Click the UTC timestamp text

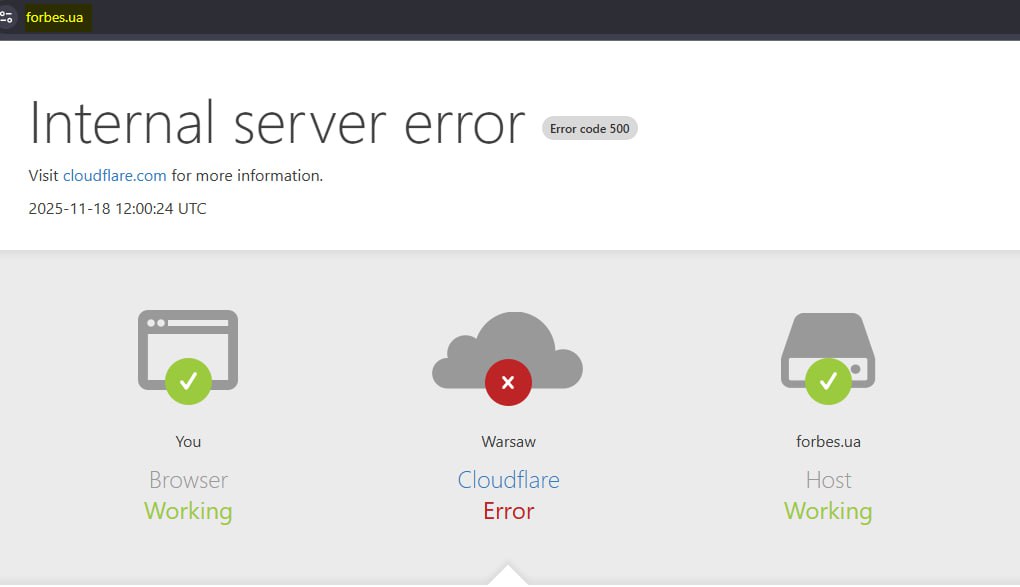point(117,209)
